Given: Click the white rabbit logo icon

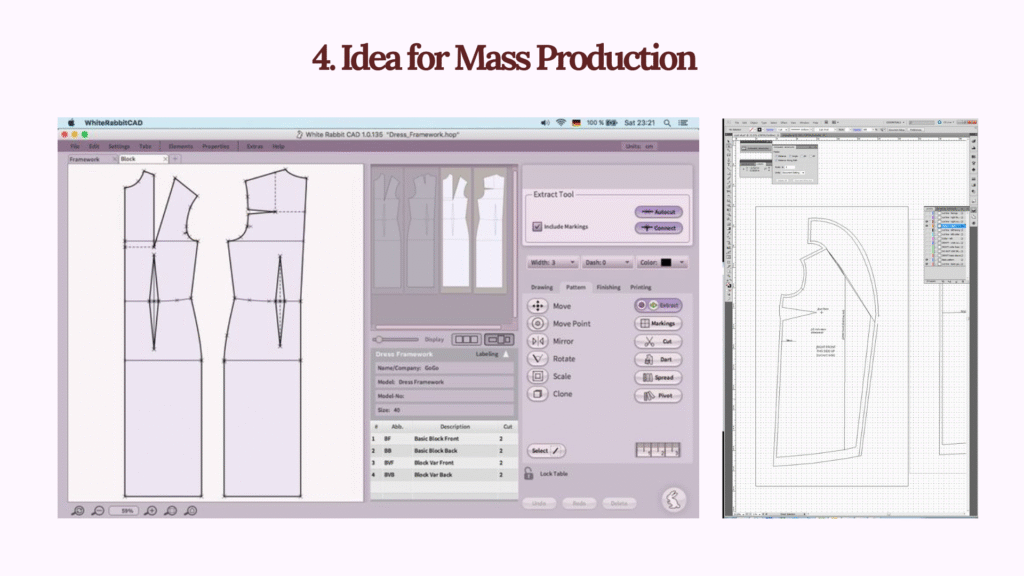Looking at the screenshot, I should click(x=673, y=499).
